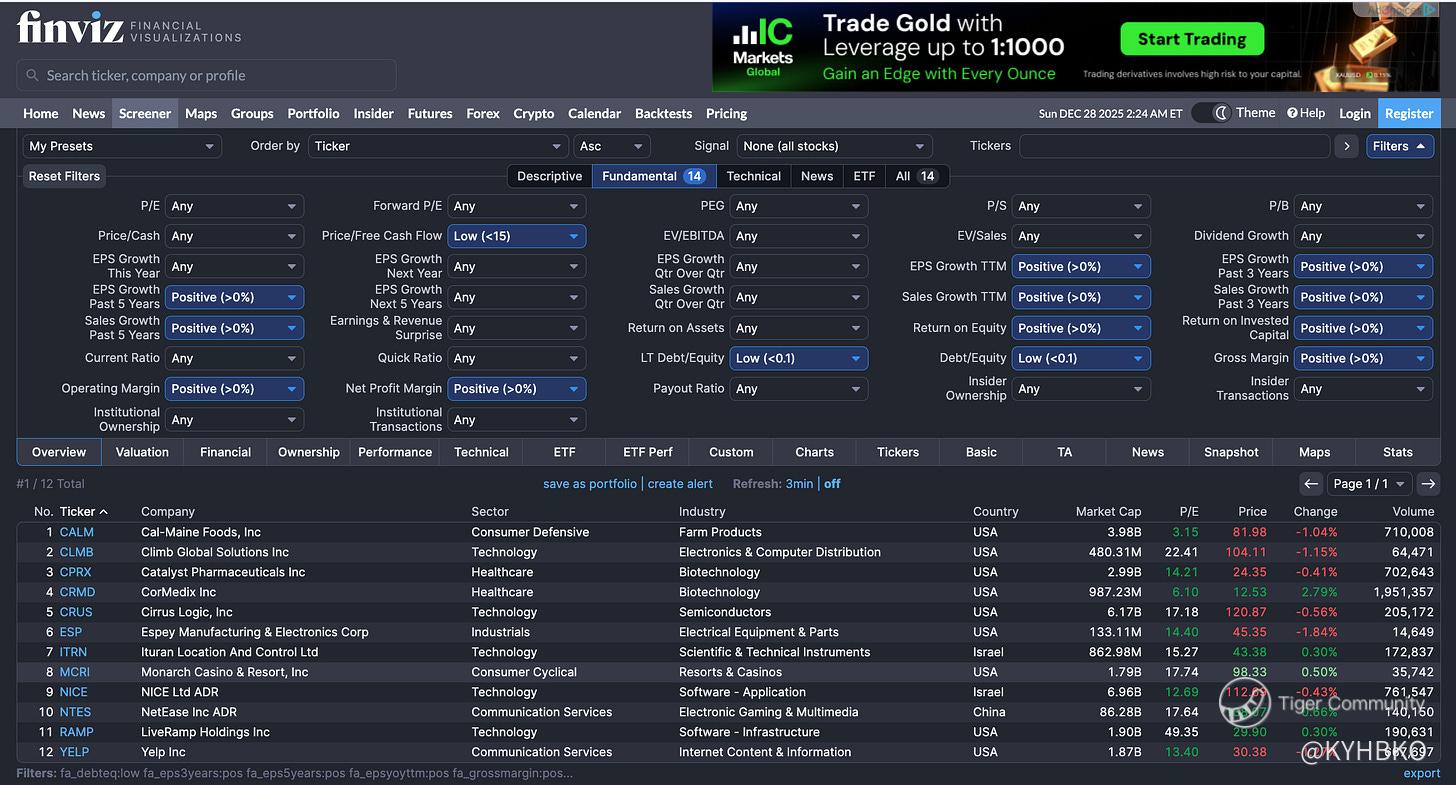Set refresh interval to 3min
The height and width of the screenshot is (785, 1456).
pyautogui.click(x=798, y=484)
